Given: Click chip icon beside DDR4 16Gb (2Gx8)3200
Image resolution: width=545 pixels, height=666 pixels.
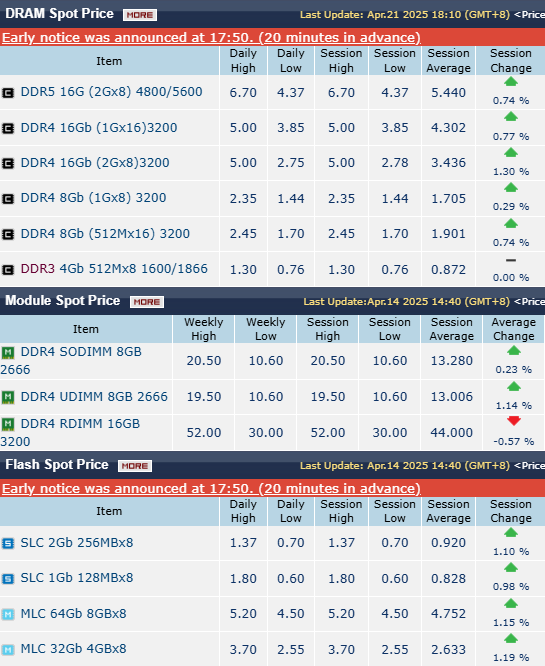Looking at the screenshot, I should 8,163.
